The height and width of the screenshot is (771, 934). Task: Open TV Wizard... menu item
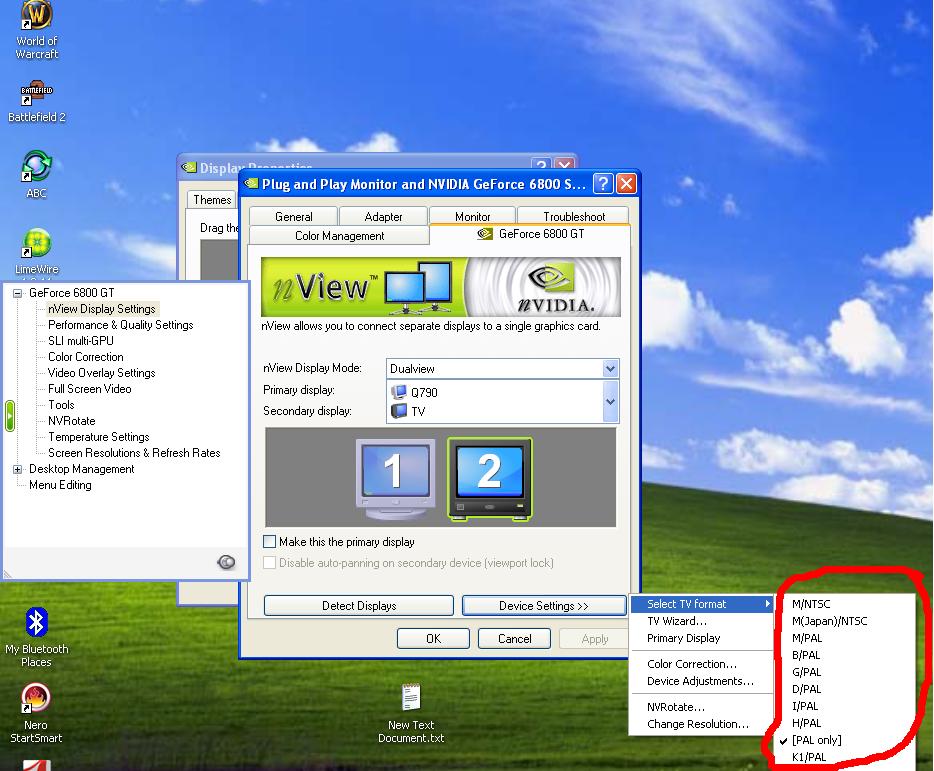(701, 621)
